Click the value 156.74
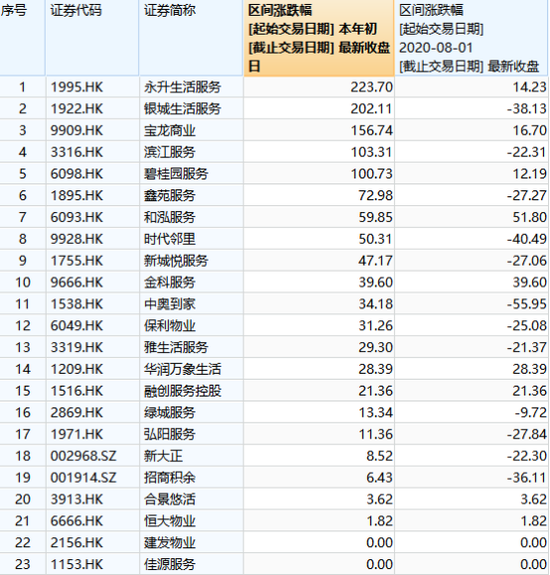The height and width of the screenshot is (575, 550). point(371,131)
